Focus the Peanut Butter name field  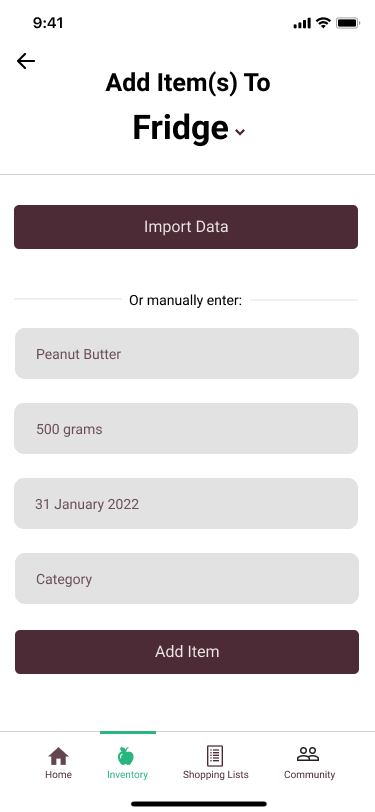pos(187,354)
